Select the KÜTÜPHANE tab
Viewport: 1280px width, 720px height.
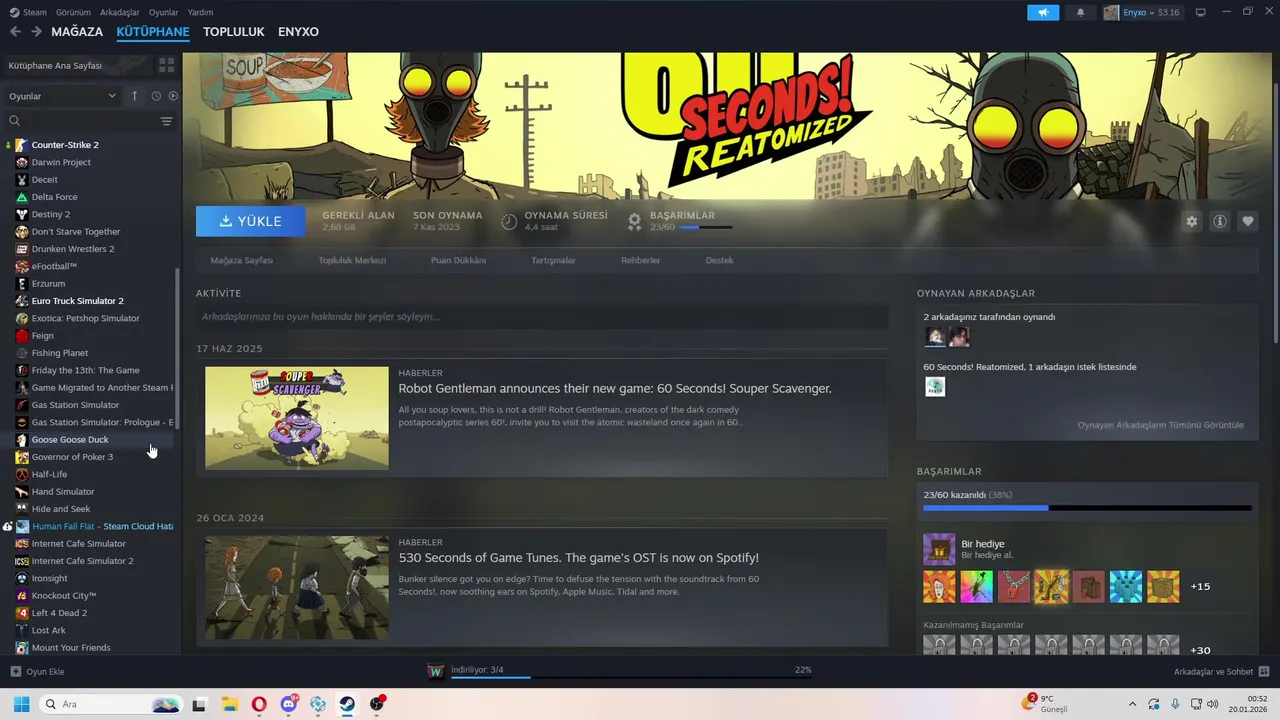[153, 32]
